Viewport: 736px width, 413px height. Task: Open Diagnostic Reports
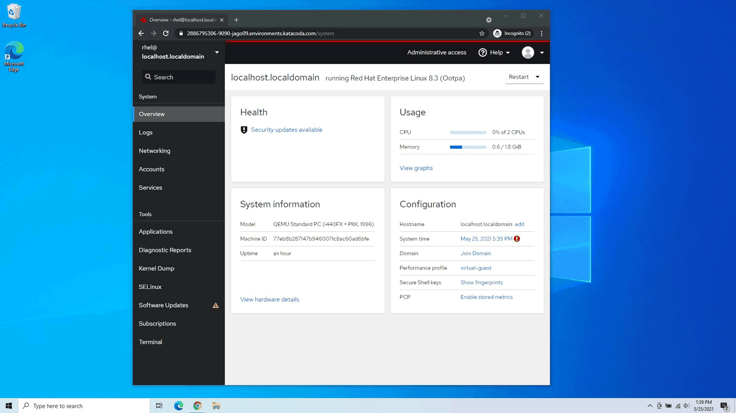[x=179, y=250]
